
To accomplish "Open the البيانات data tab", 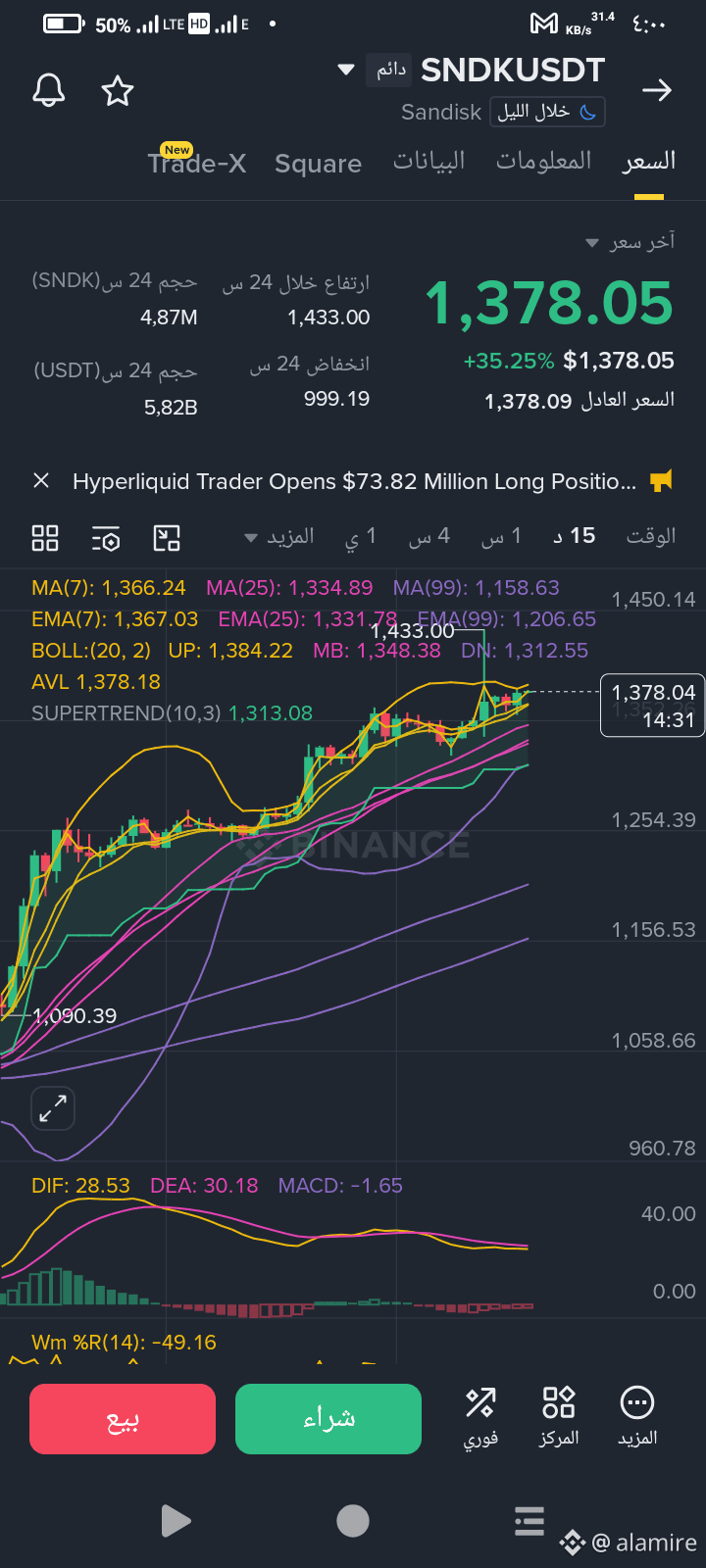I will (429, 162).
